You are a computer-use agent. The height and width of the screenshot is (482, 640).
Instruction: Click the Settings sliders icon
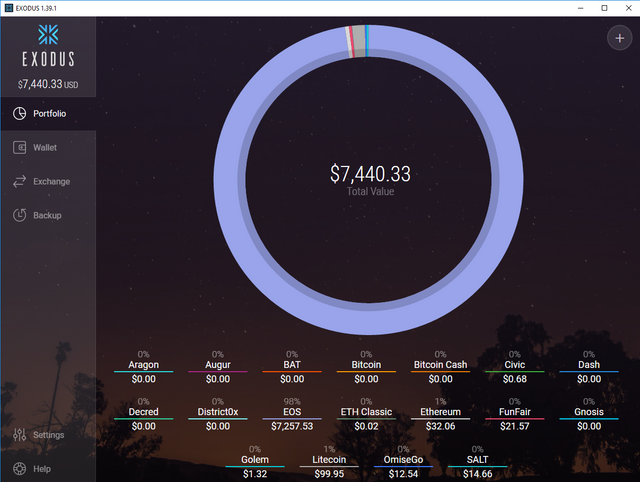(x=19, y=435)
